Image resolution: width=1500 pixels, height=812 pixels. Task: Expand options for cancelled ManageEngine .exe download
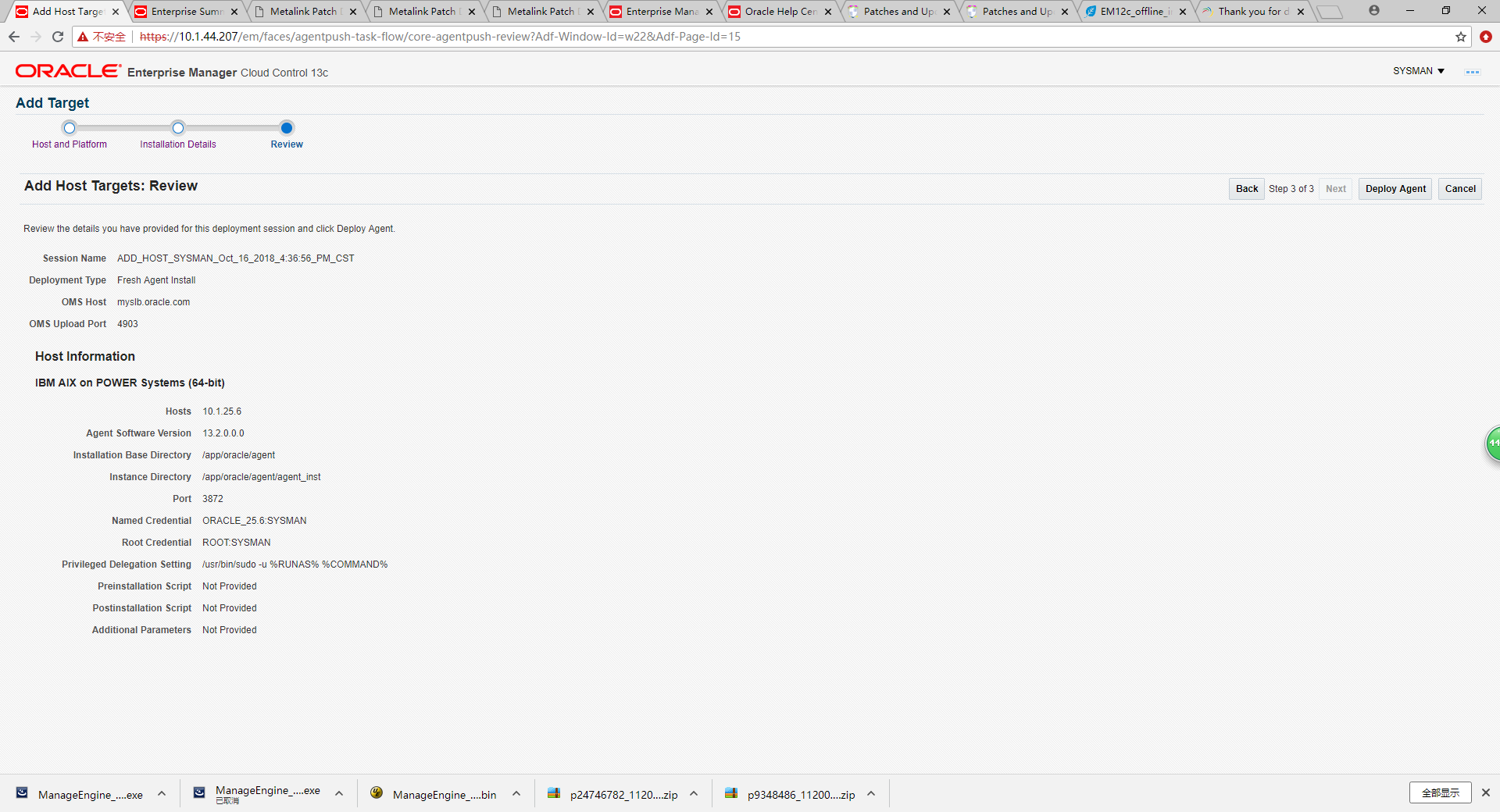(339, 794)
